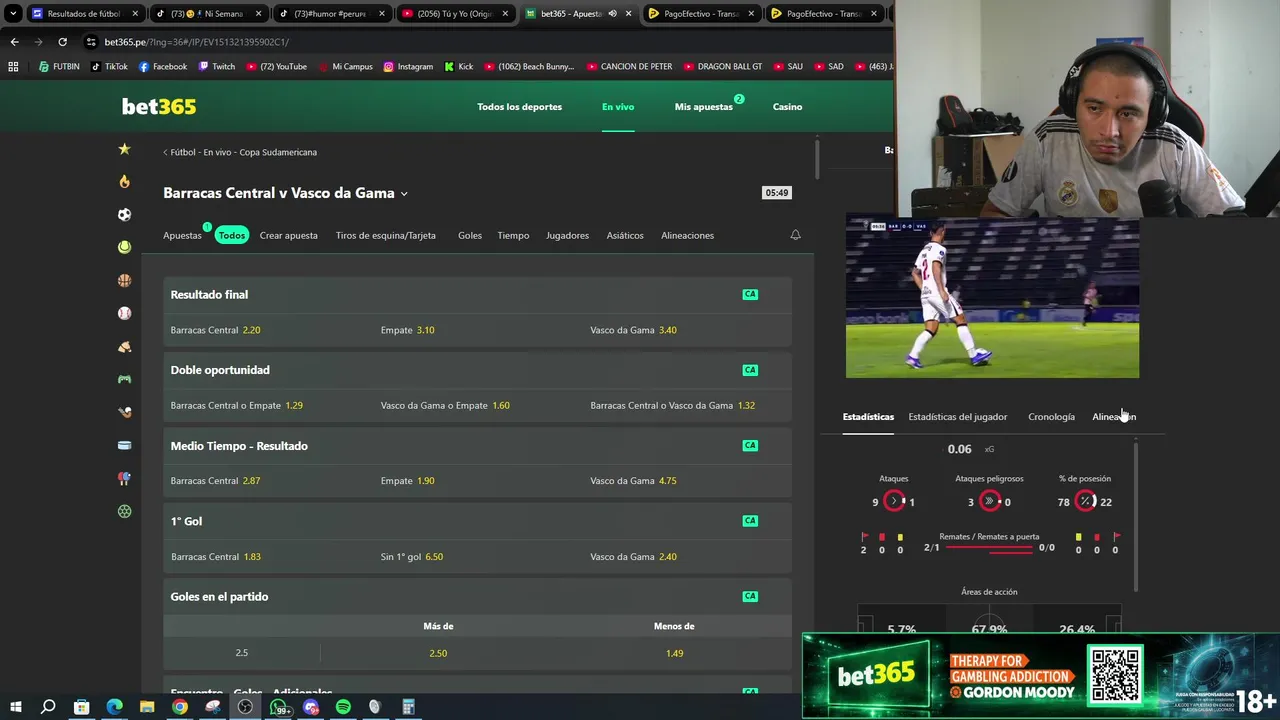The width and height of the screenshot is (1280, 720).
Task: Open Todos los deportes in top navigation
Action: [520, 107]
